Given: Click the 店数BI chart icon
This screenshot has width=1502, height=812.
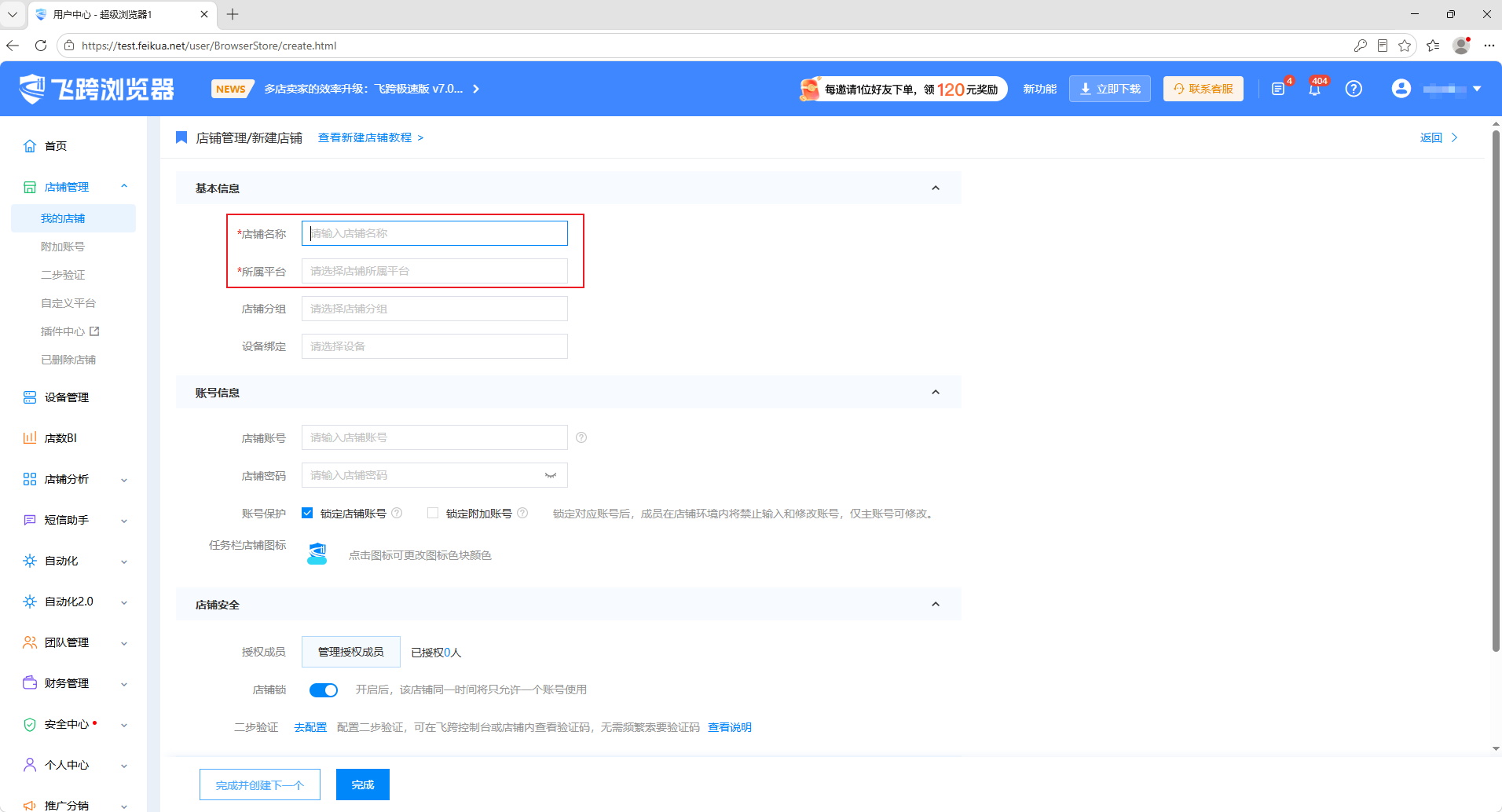Looking at the screenshot, I should click(30, 438).
